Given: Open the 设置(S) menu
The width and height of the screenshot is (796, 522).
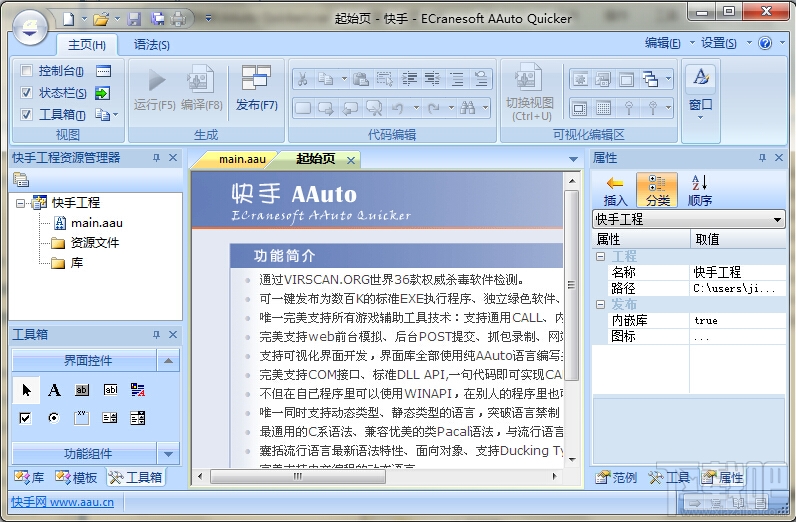Looking at the screenshot, I should click(718, 43).
